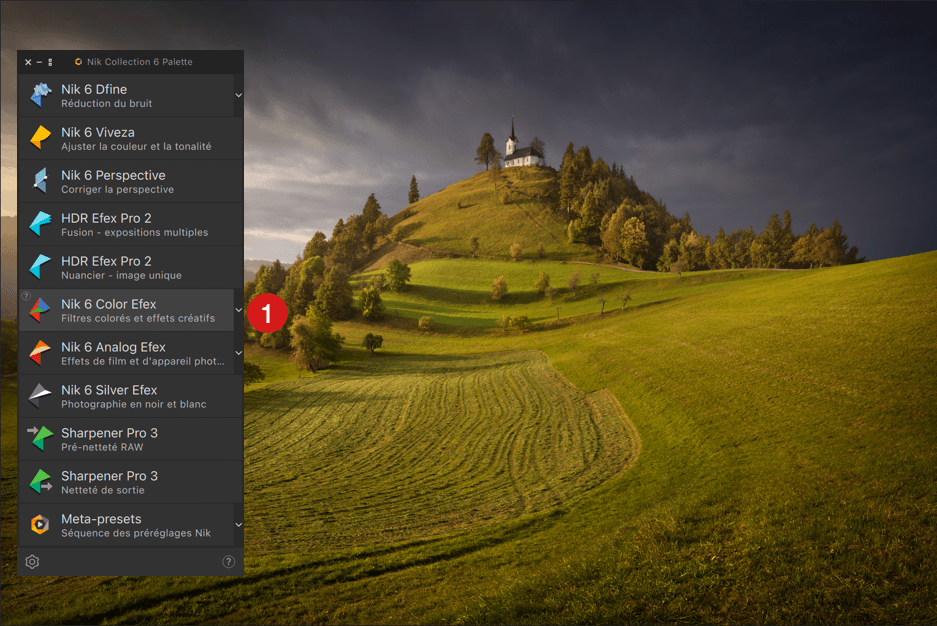This screenshot has height=626, width=937.
Task: Click 'Filtres colorés et effets créatifs' text
Action: (x=138, y=318)
